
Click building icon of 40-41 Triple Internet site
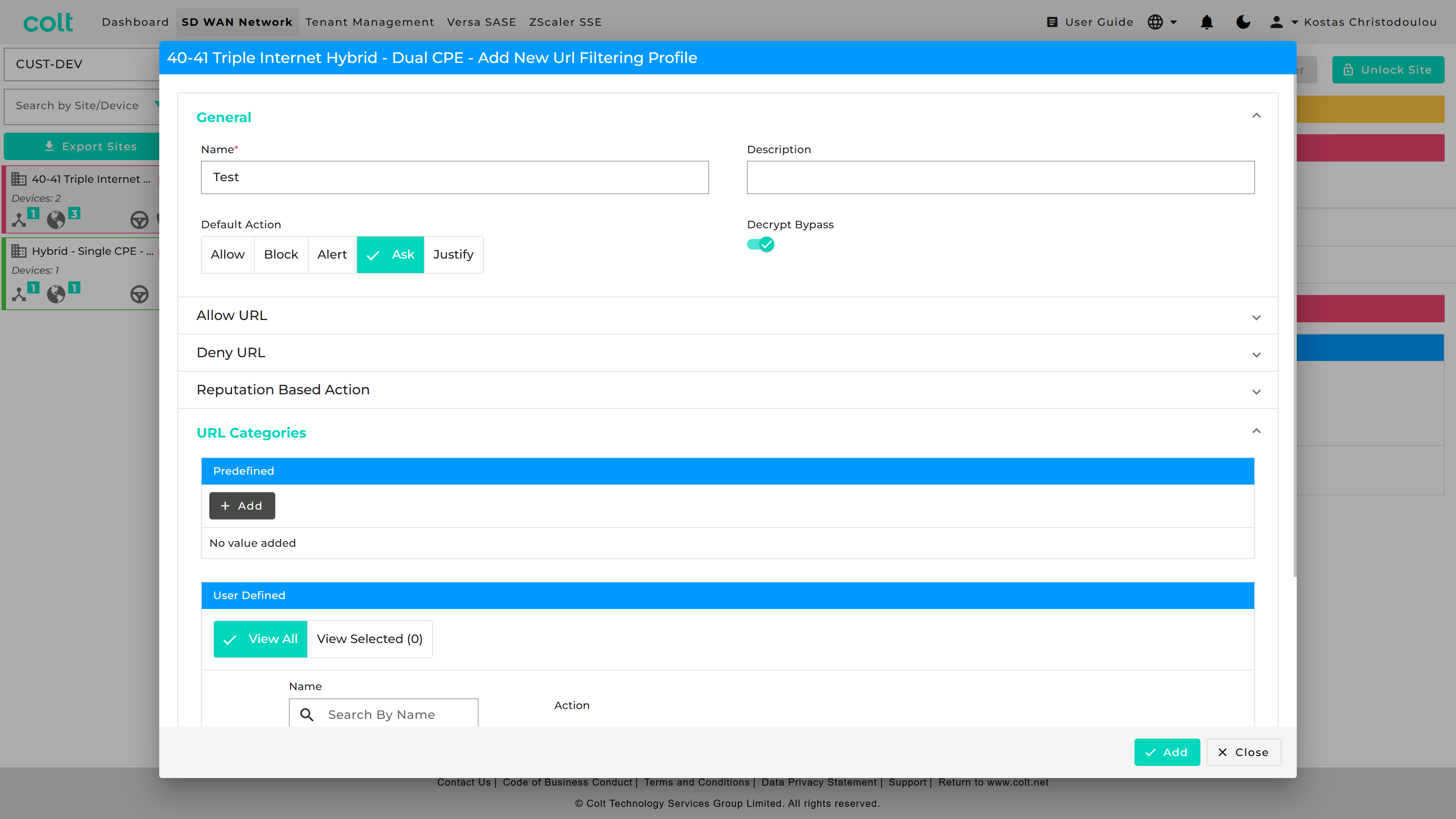[19, 179]
